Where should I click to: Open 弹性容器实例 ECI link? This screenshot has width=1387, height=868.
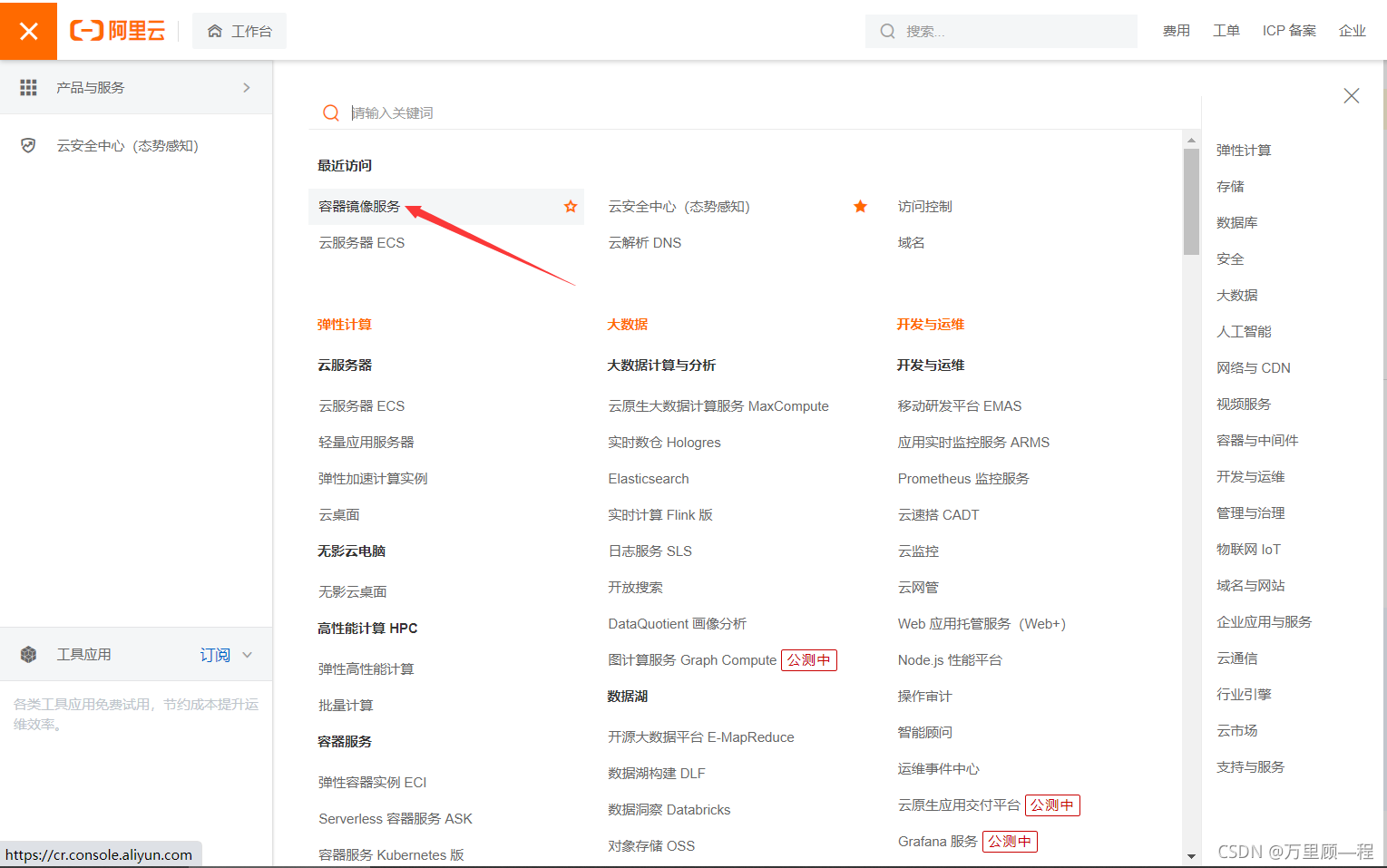coord(373,783)
